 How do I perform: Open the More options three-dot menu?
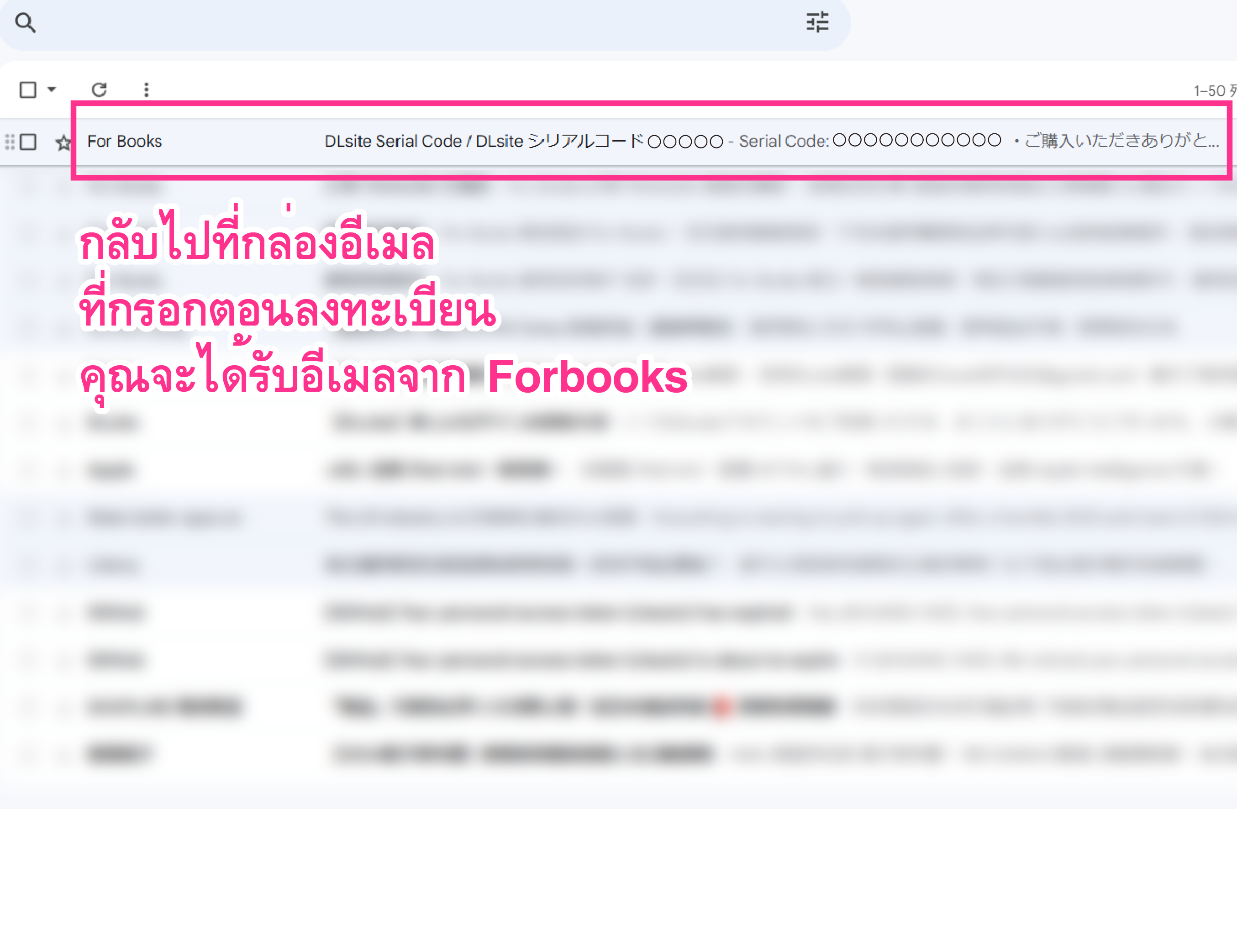pos(146,89)
